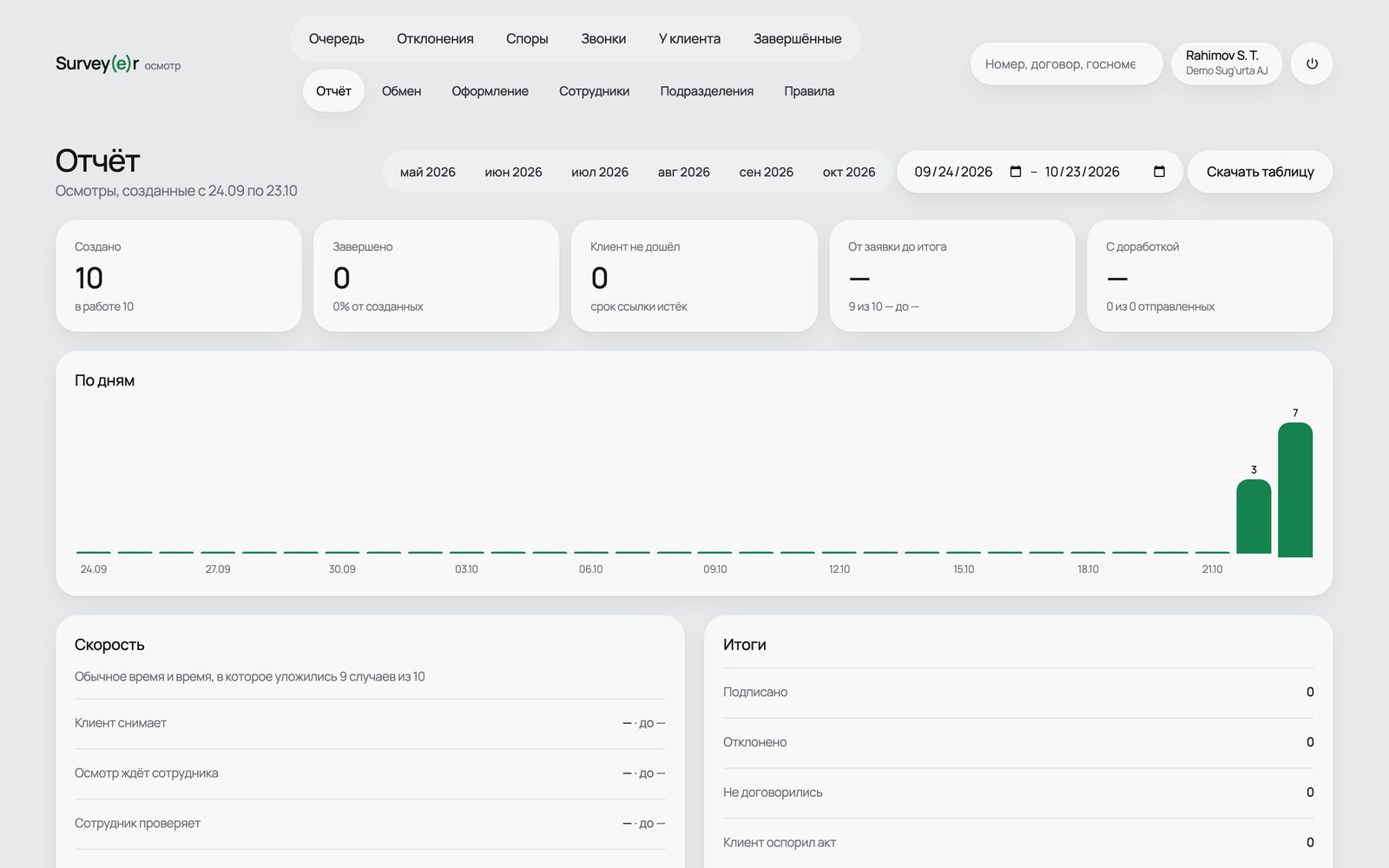The image size is (1389, 868).
Task: Click the Создано card
Action: (x=179, y=275)
